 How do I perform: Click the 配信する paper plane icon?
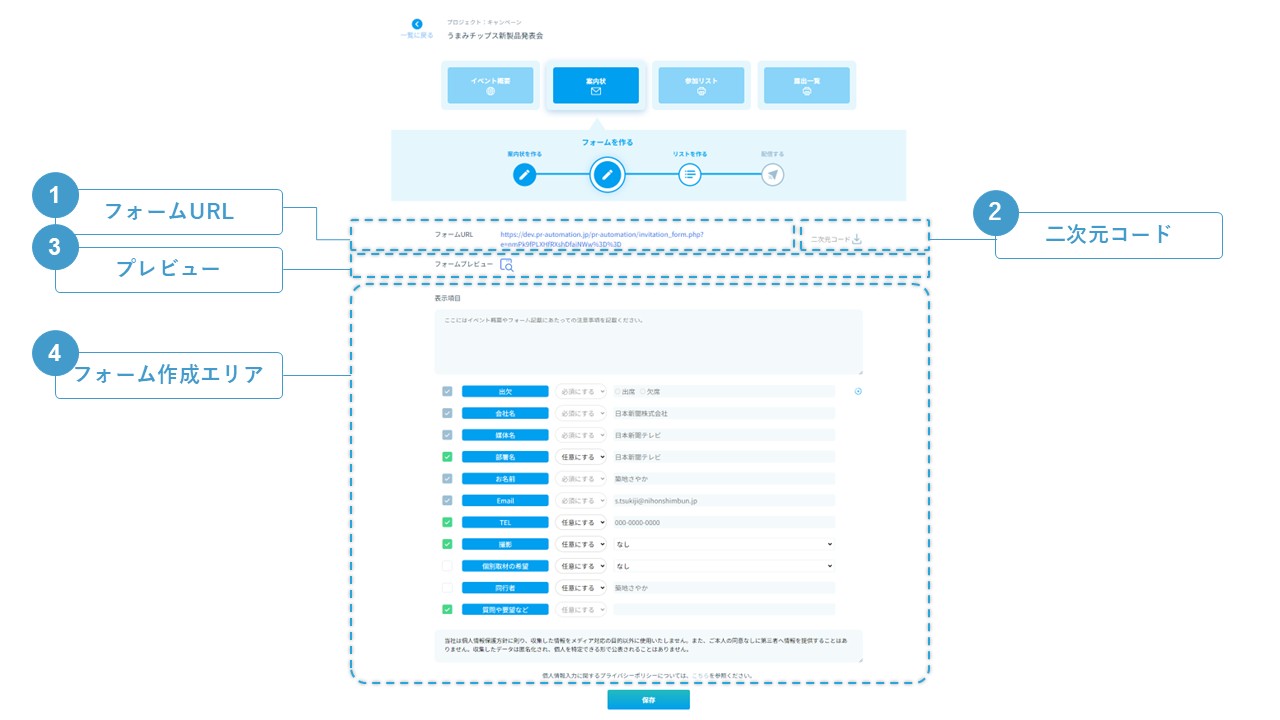click(771, 175)
